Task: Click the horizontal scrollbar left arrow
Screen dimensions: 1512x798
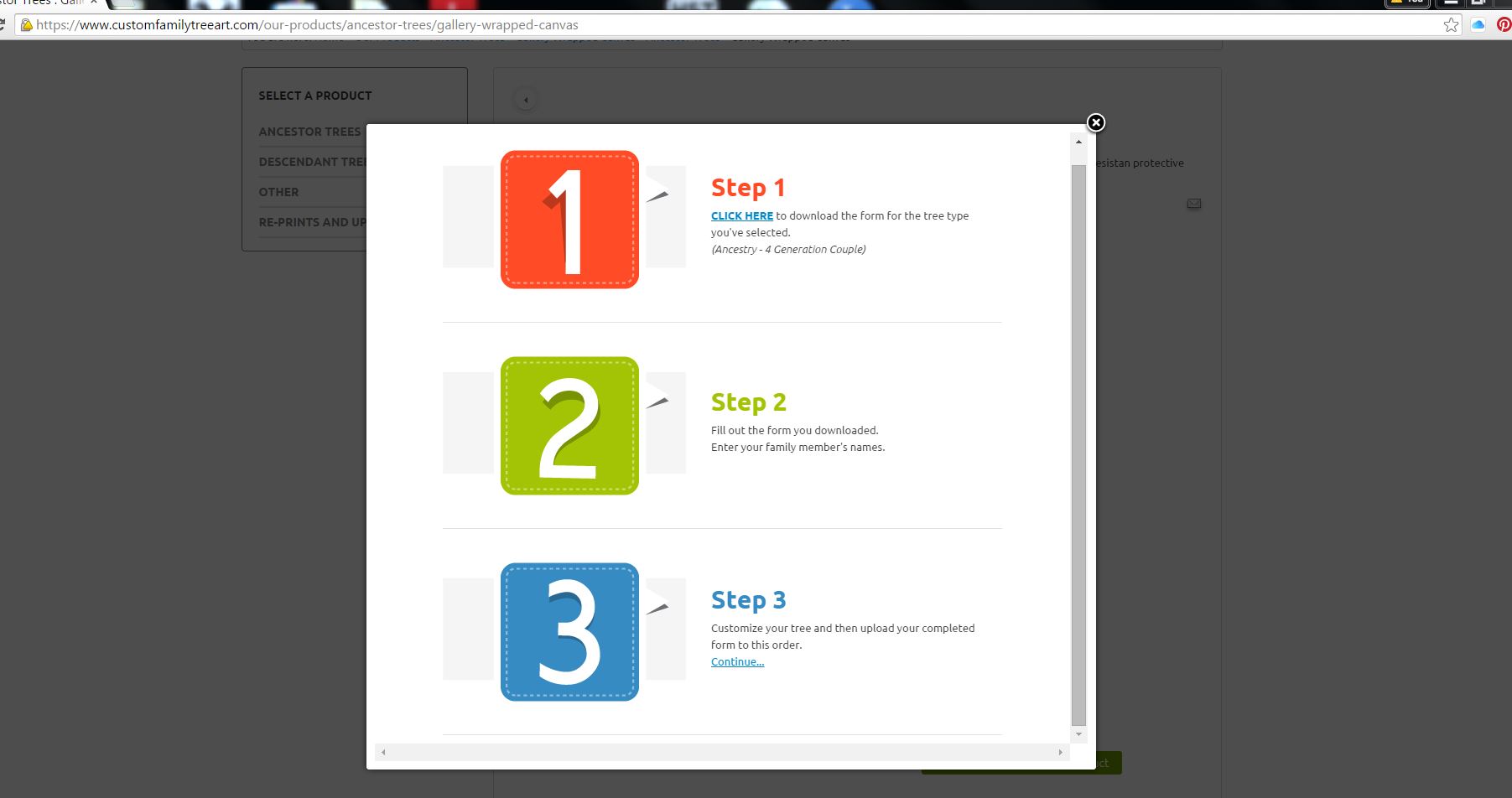Action: [x=383, y=752]
